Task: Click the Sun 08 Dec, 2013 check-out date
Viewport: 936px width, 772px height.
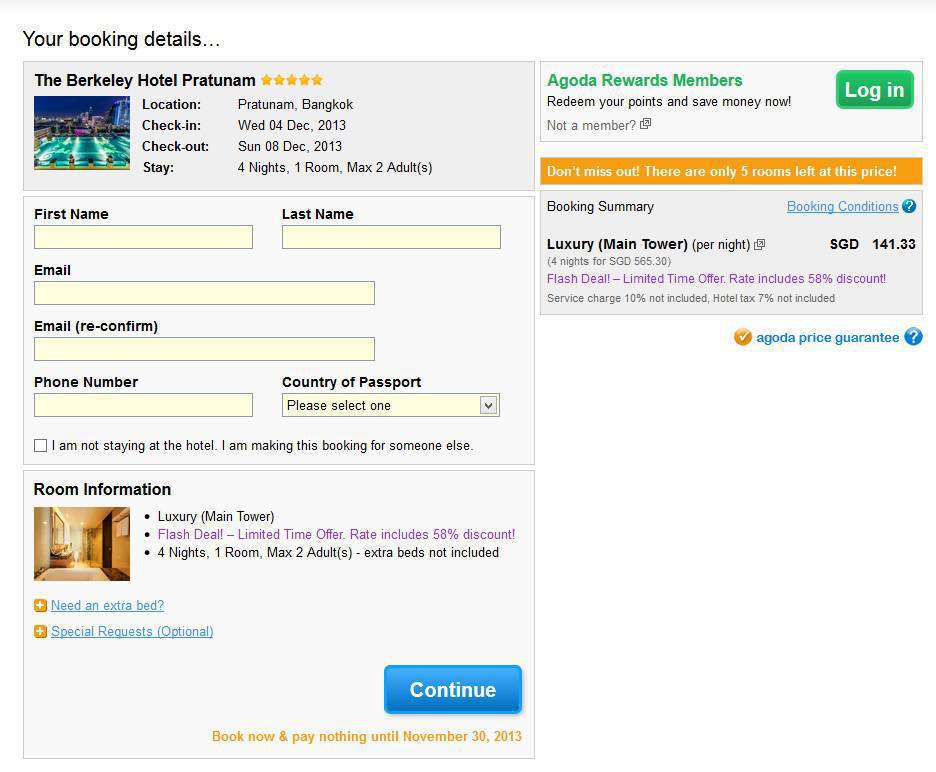Action: coord(290,146)
